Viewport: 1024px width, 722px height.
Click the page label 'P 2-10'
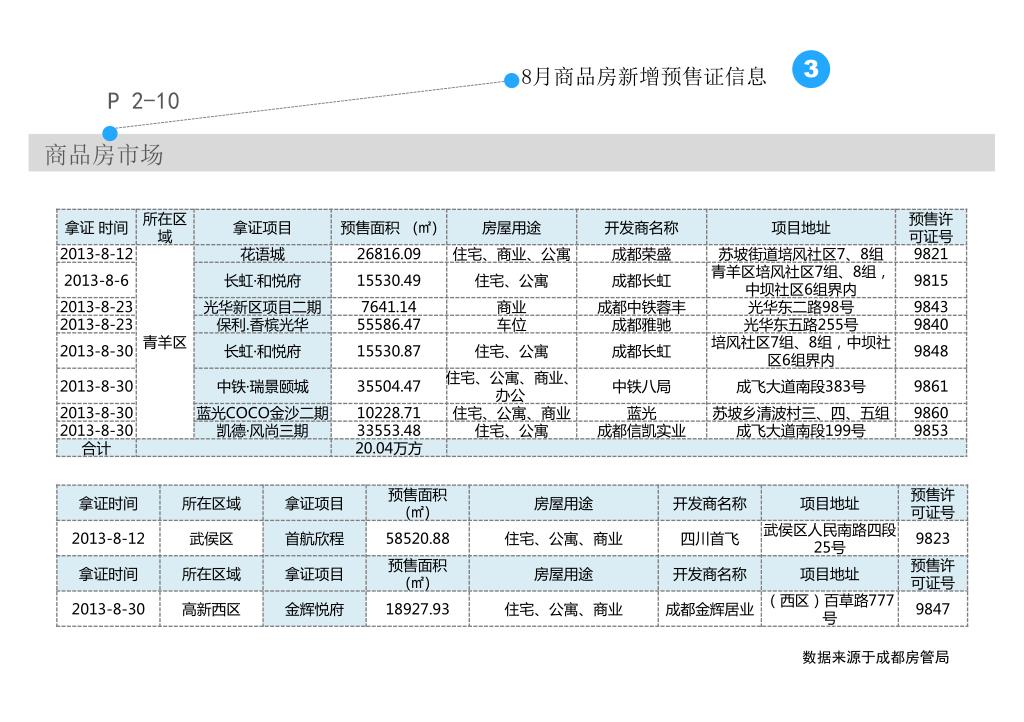pos(143,101)
